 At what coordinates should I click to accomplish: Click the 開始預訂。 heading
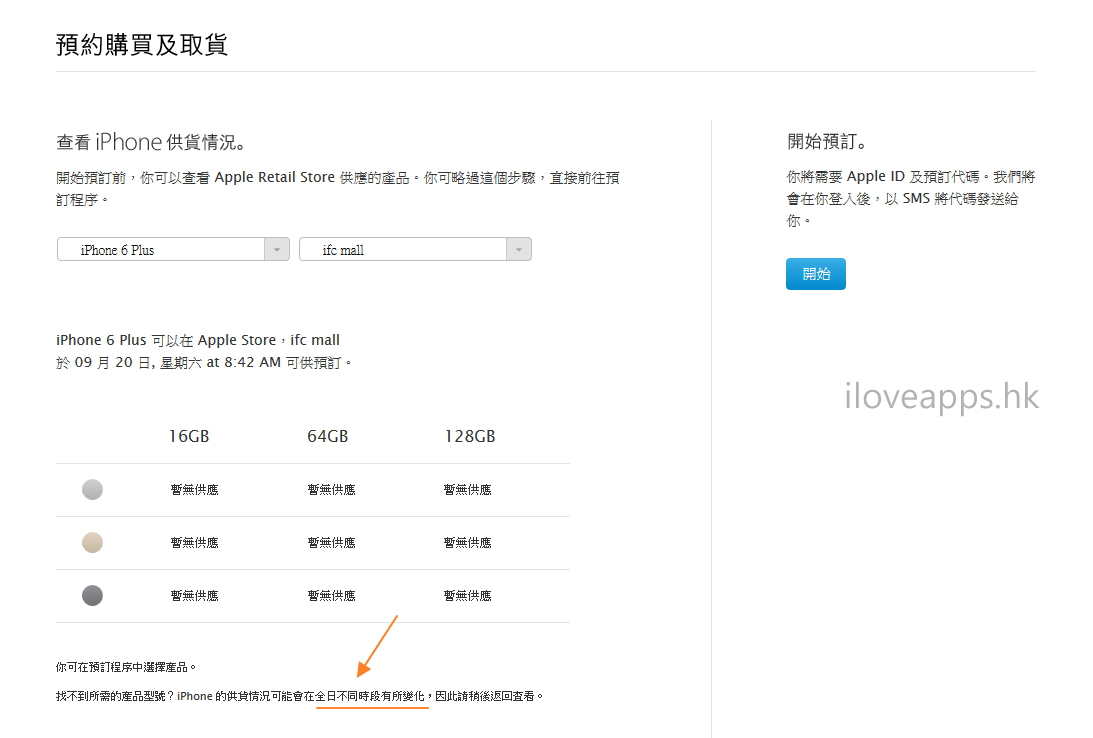pyautogui.click(x=827, y=141)
